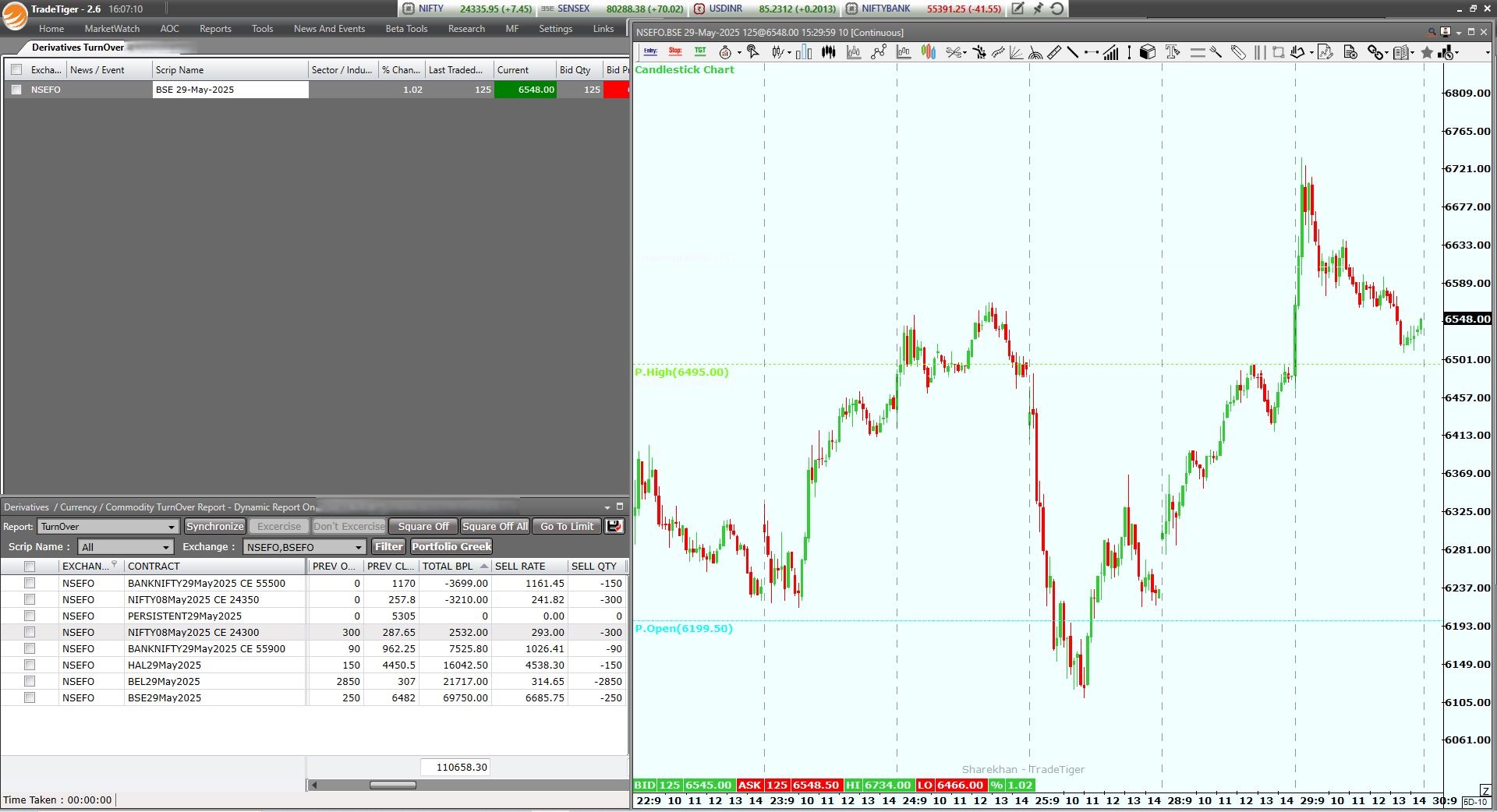Click the Square Off All button
This screenshot has width=1497, height=812.
(x=495, y=526)
